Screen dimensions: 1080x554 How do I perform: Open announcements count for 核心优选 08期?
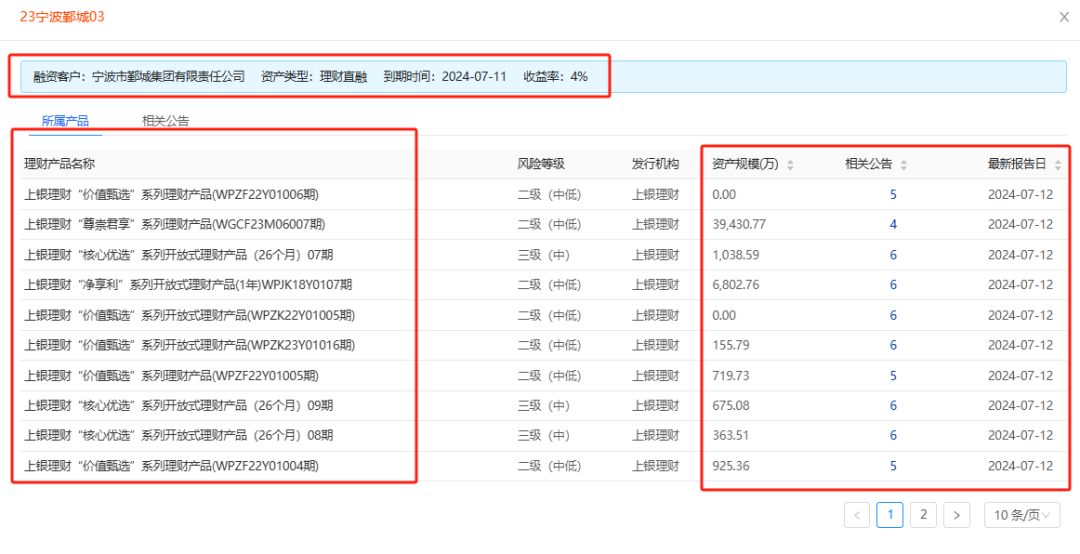click(x=893, y=436)
